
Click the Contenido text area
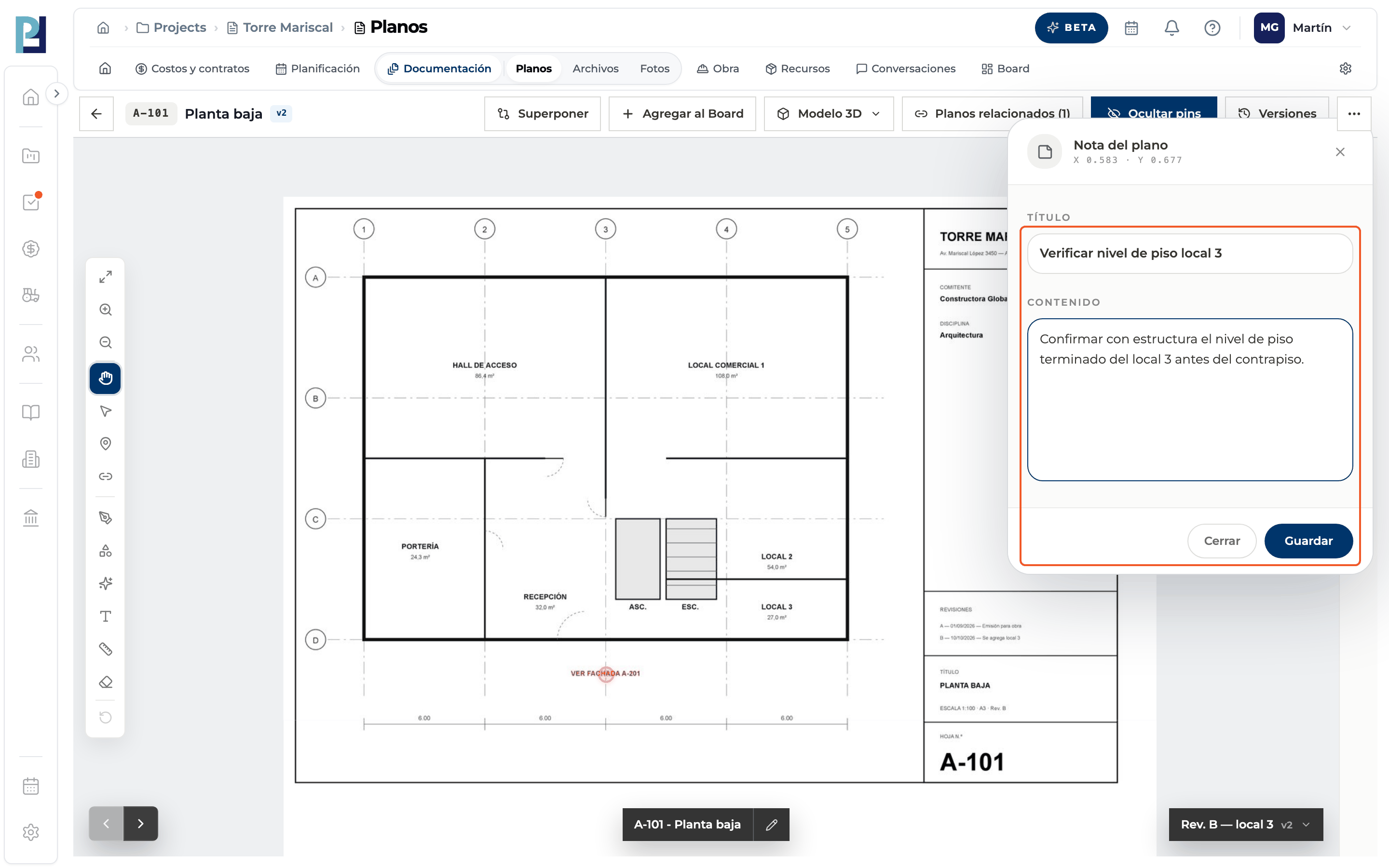[x=1189, y=400]
